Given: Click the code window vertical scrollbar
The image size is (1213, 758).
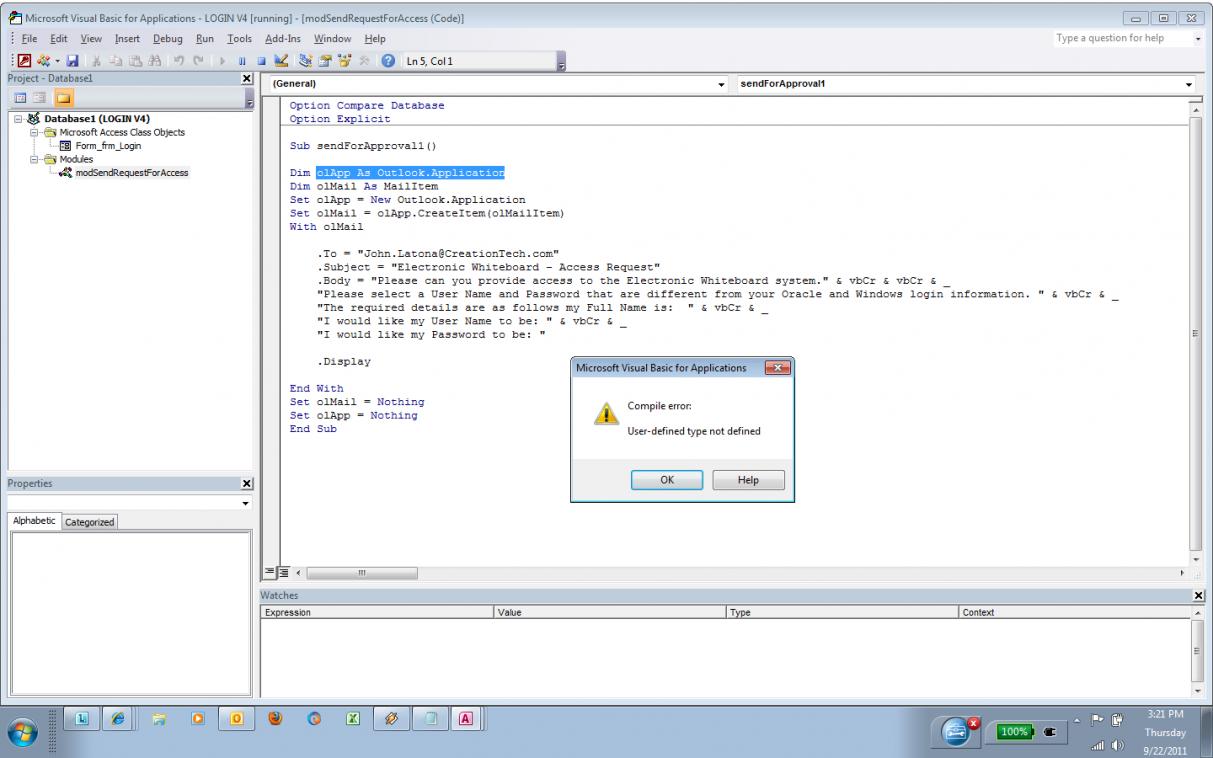Looking at the screenshot, I should (1196, 333).
